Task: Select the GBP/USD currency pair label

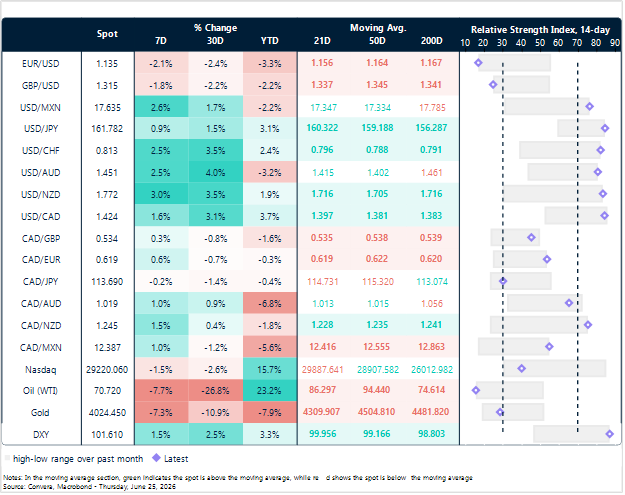Action: click(41, 86)
